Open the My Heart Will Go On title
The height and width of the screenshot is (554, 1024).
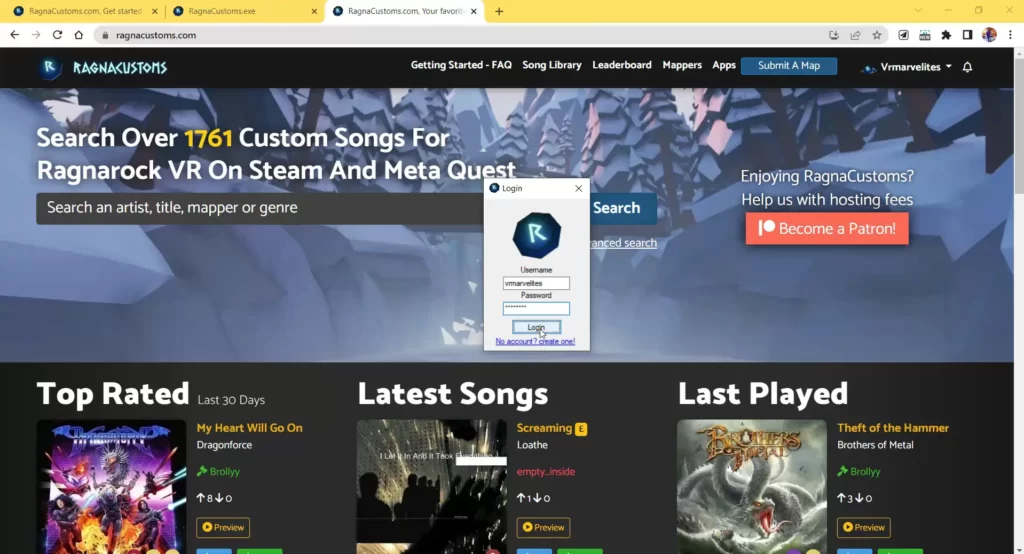pyautogui.click(x=249, y=428)
